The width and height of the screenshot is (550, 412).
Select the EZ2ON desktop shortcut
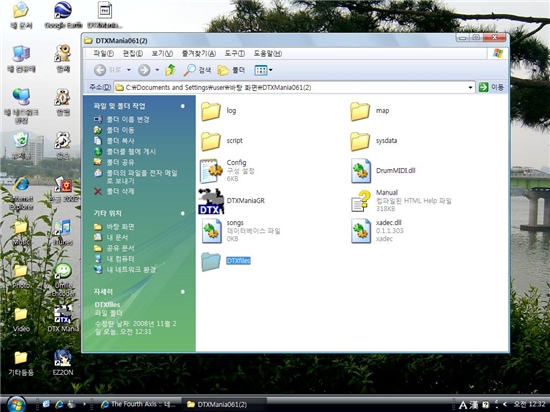[63, 363]
